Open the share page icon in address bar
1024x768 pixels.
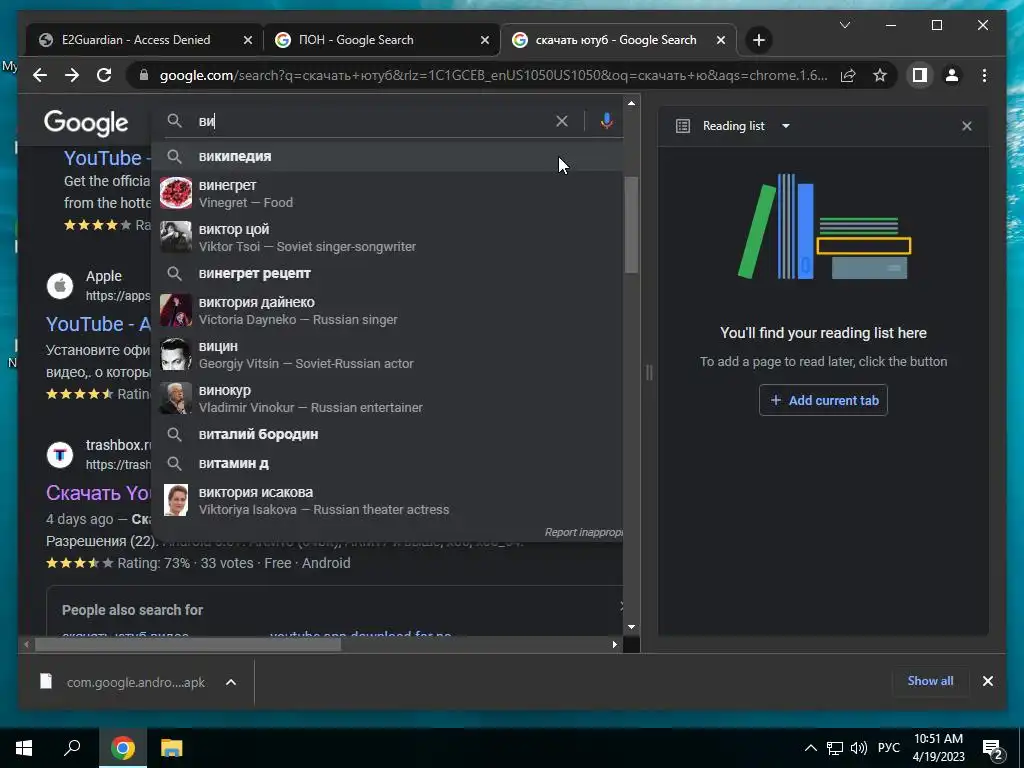[x=848, y=76]
